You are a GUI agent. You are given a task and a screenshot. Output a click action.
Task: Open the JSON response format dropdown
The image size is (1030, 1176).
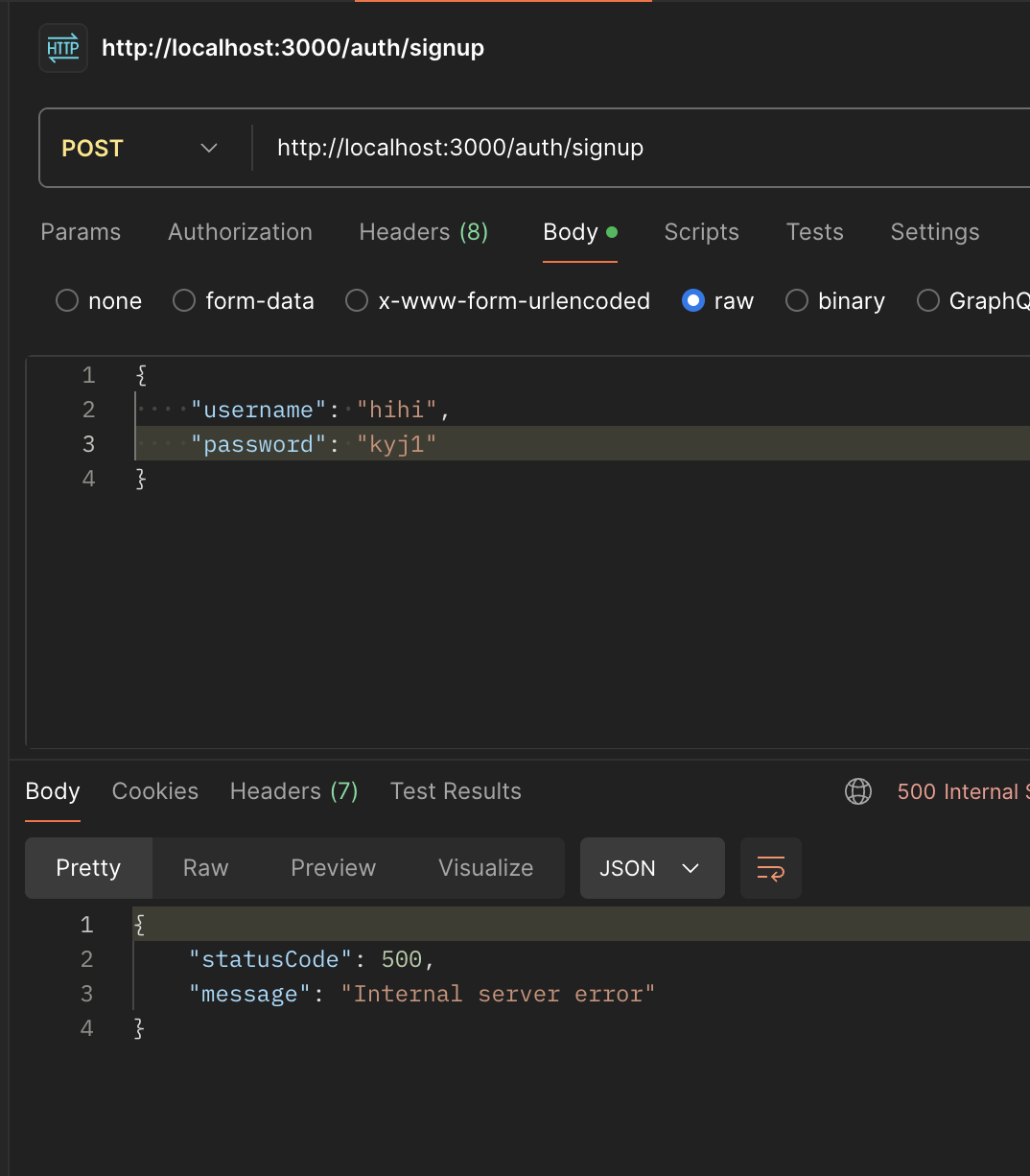click(652, 868)
